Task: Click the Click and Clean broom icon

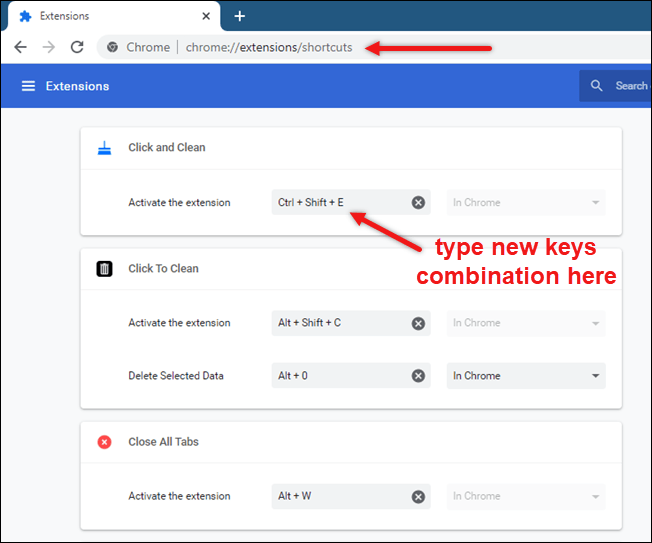Action: coord(104,148)
